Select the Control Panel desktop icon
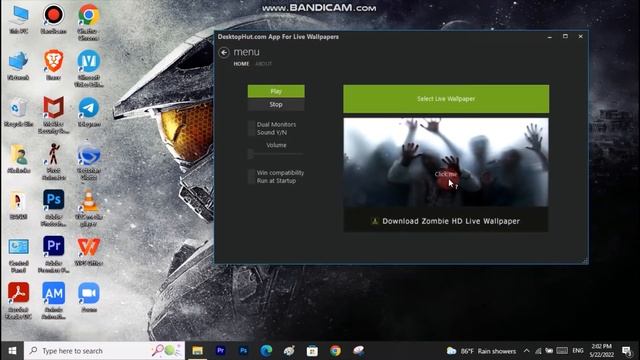The image size is (640, 360). click(18, 255)
